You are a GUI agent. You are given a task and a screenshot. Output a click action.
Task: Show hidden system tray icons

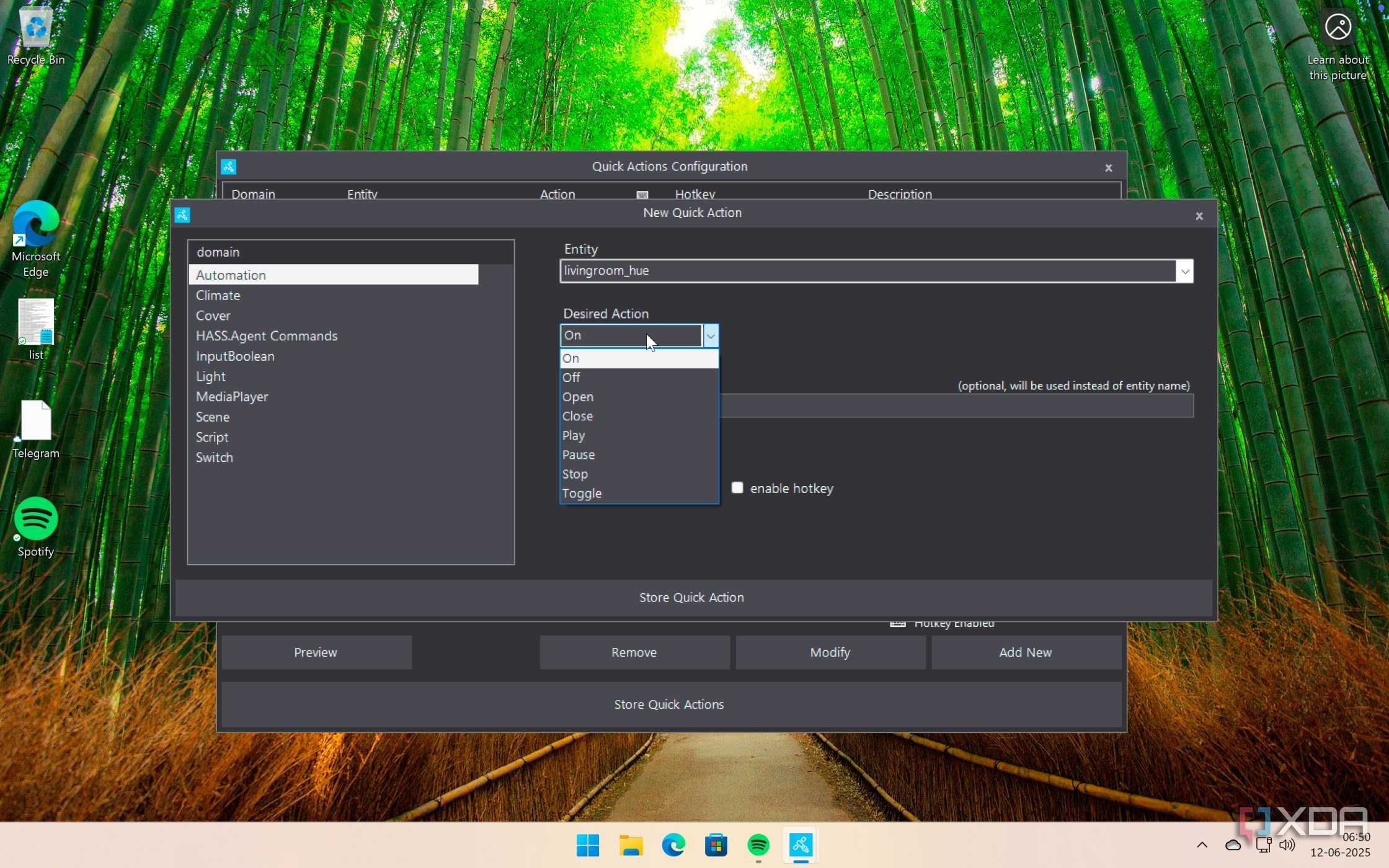click(x=1202, y=844)
